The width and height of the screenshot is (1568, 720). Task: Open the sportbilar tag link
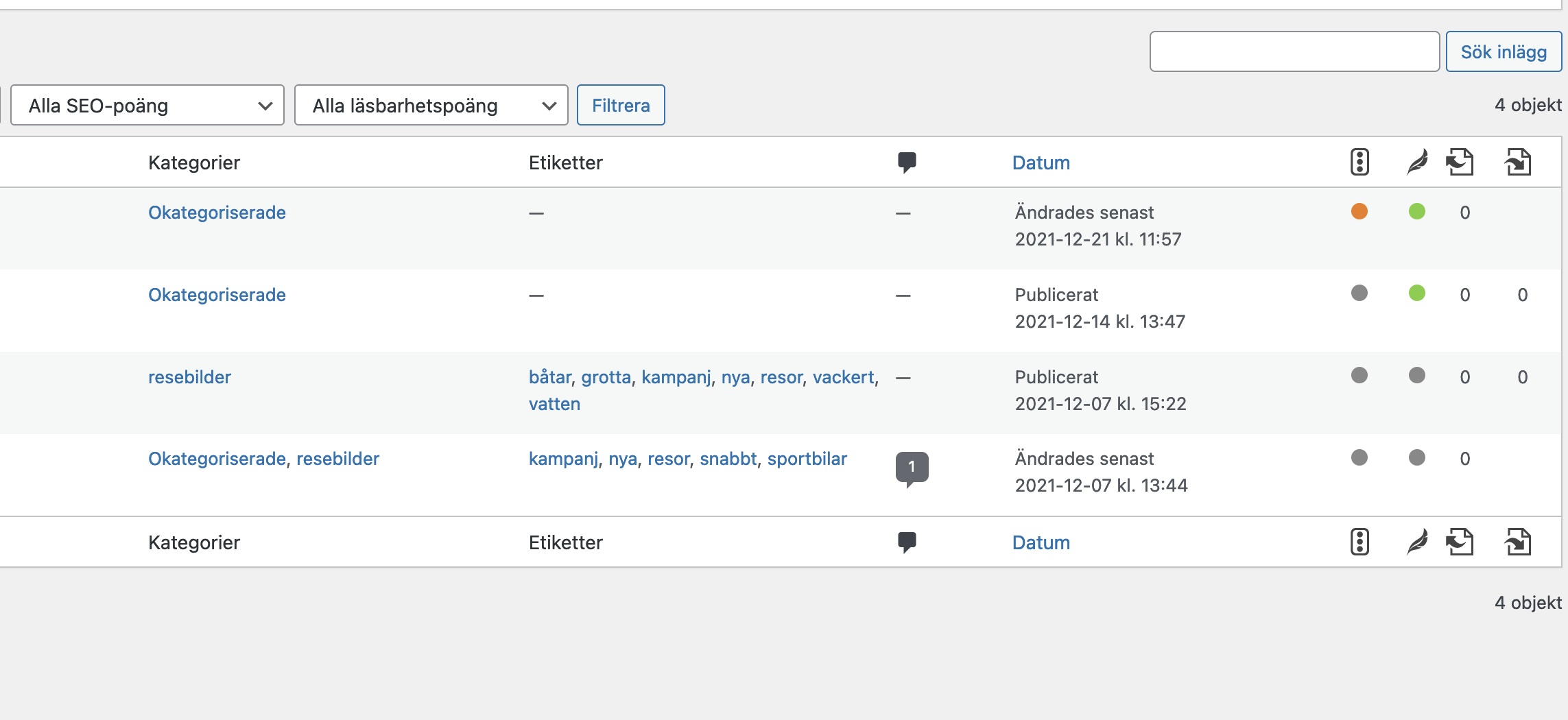(x=808, y=459)
